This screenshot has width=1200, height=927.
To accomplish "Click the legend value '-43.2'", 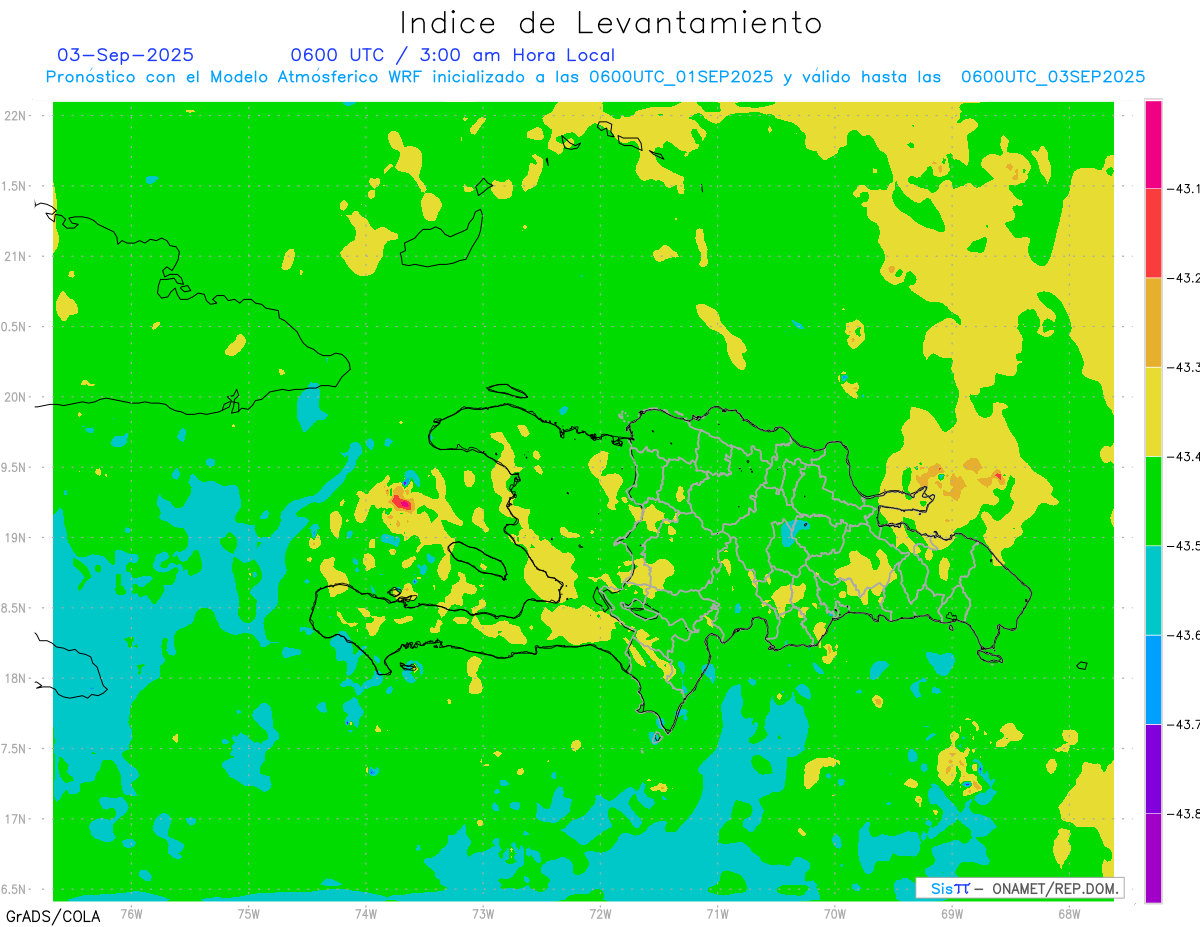I will [1186, 278].
